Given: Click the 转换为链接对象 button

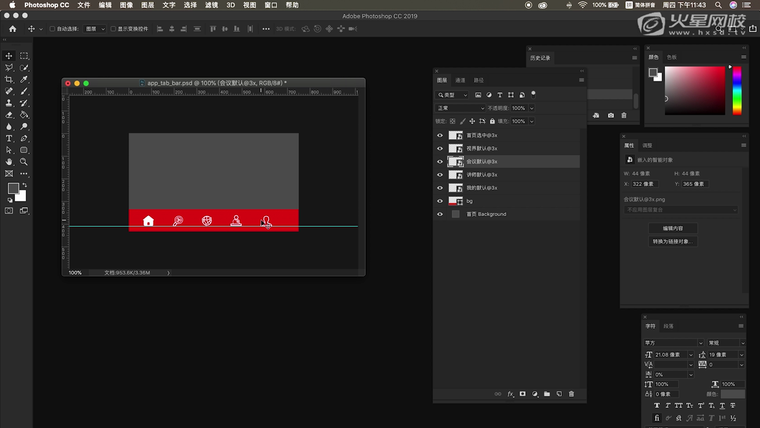Looking at the screenshot, I should pos(673,241).
